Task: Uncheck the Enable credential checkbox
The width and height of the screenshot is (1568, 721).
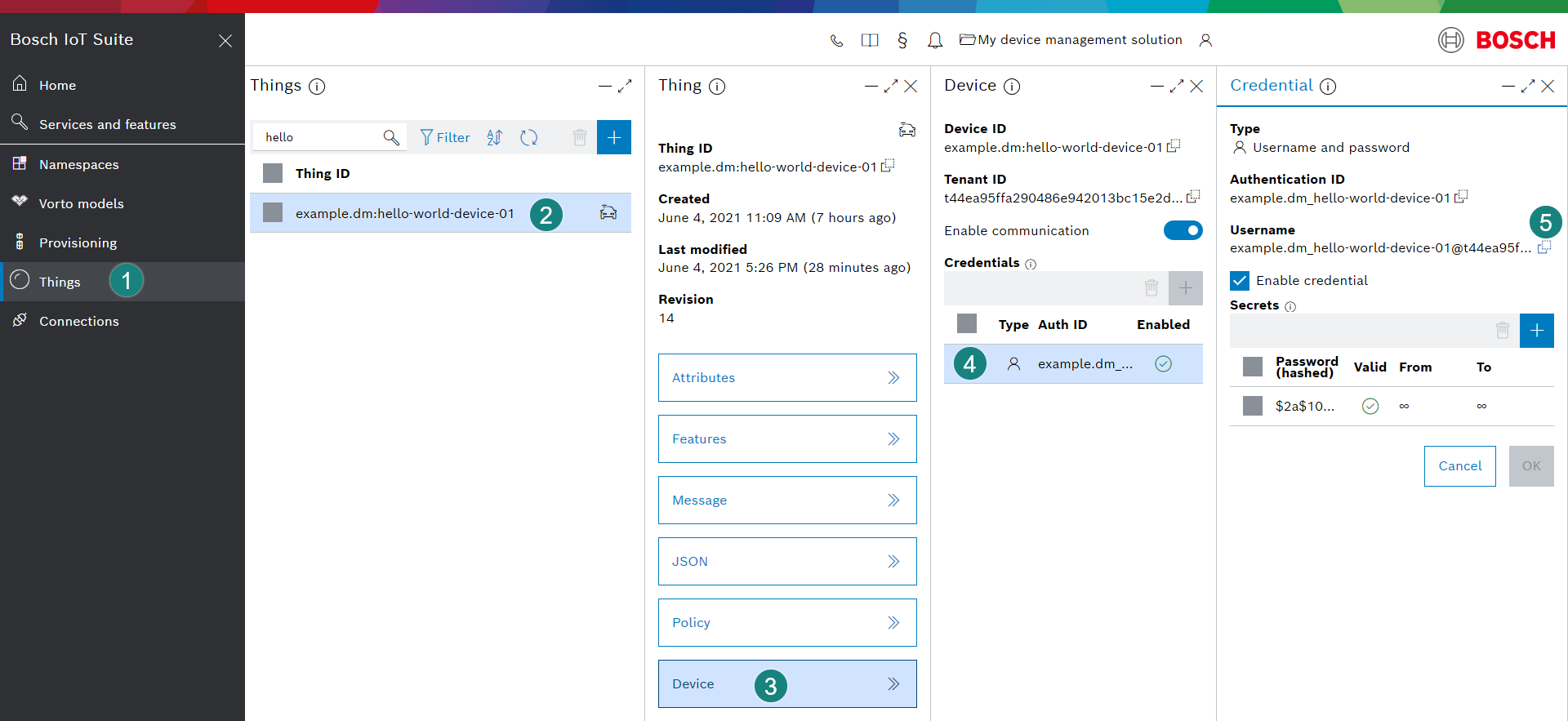Action: 1240,281
